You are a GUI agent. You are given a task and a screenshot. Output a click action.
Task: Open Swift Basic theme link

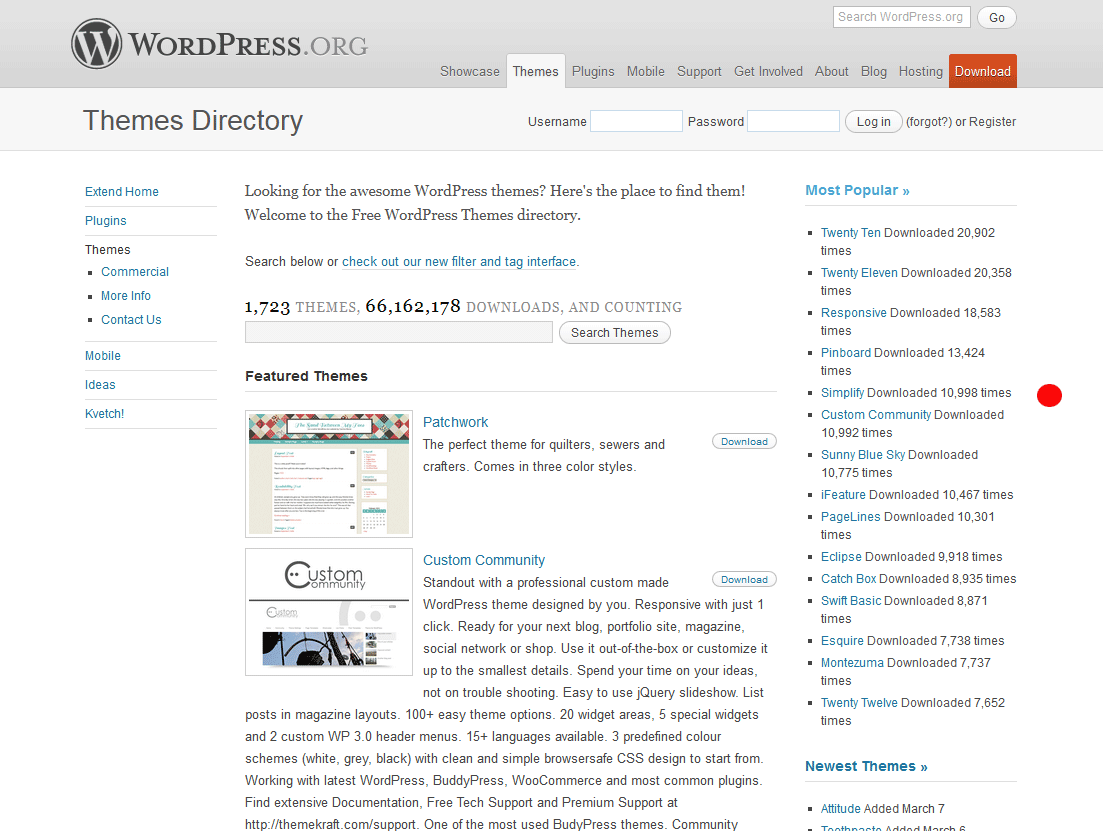pyautogui.click(x=850, y=600)
